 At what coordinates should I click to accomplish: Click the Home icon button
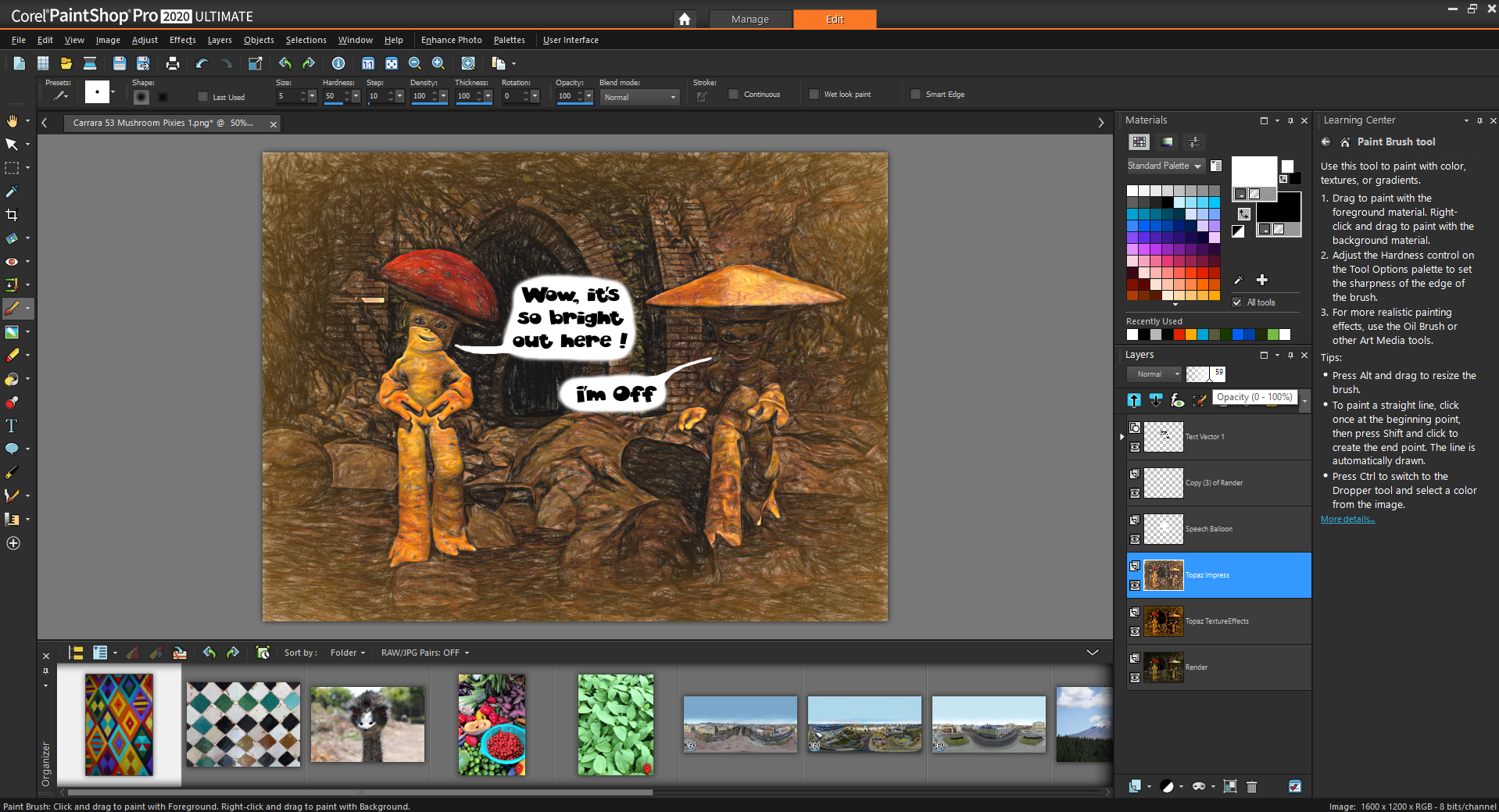(685, 19)
